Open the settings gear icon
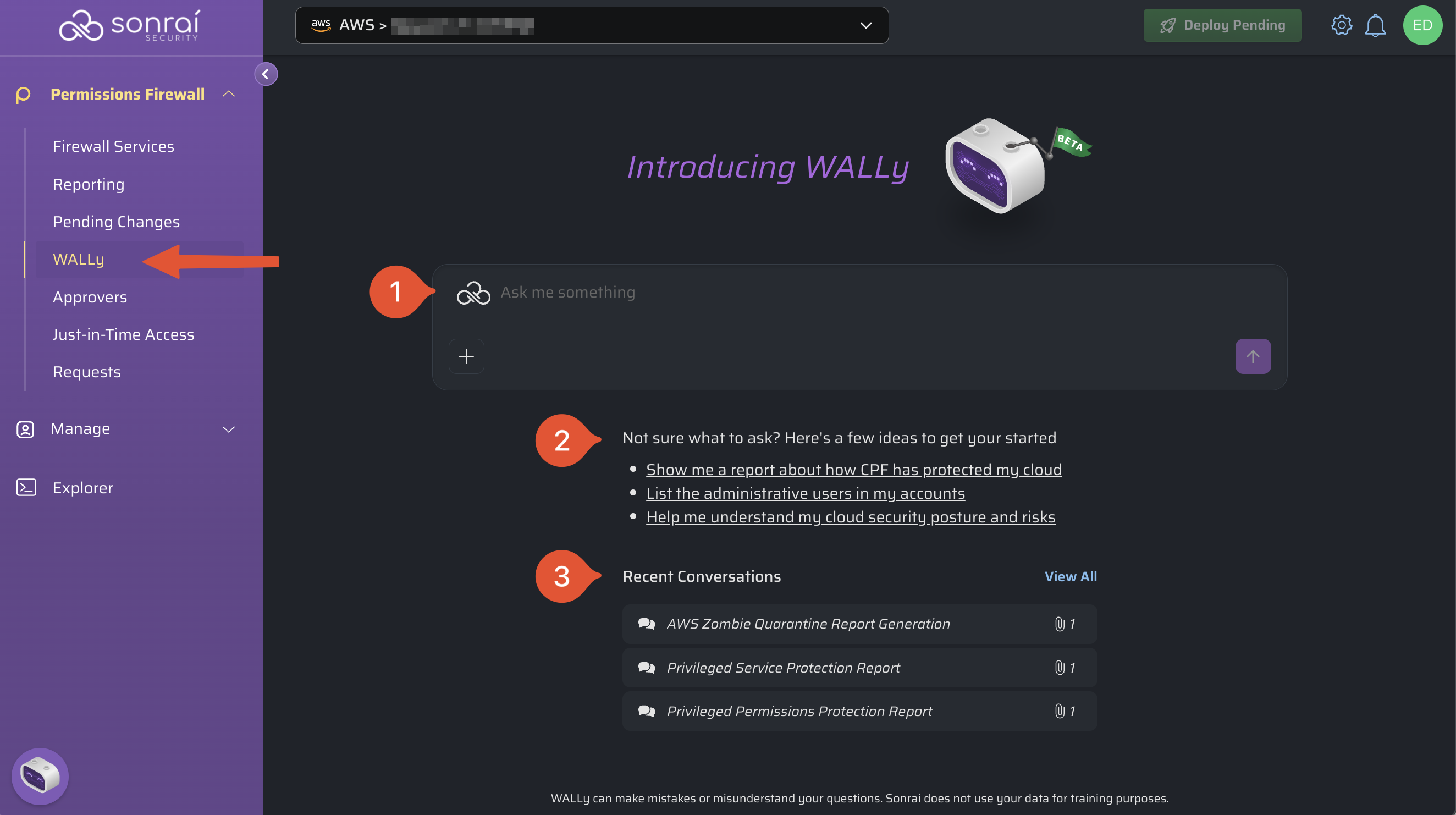The width and height of the screenshot is (1456, 815). pos(1341,25)
